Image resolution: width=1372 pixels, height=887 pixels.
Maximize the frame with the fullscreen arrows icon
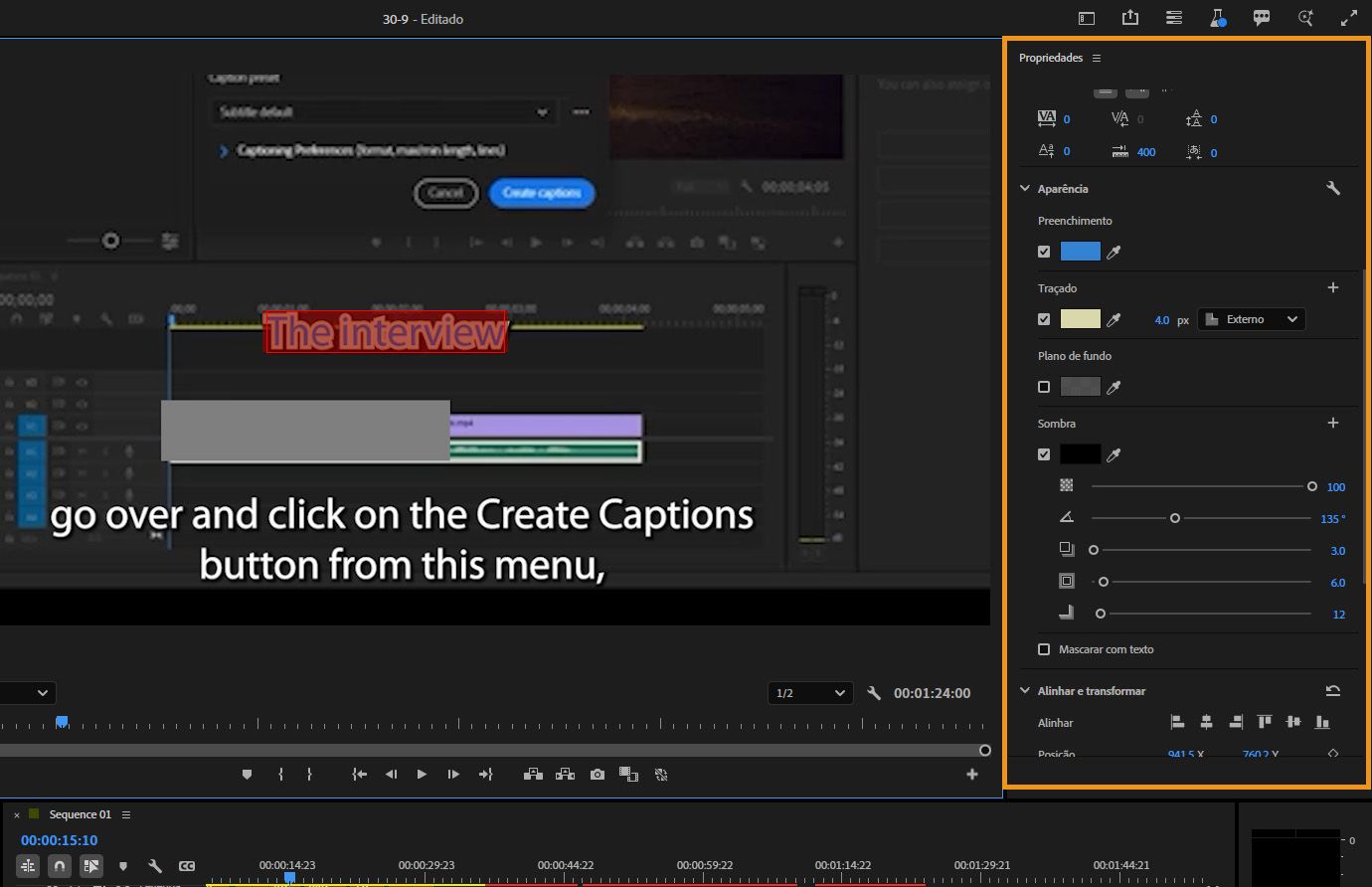point(1349,18)
